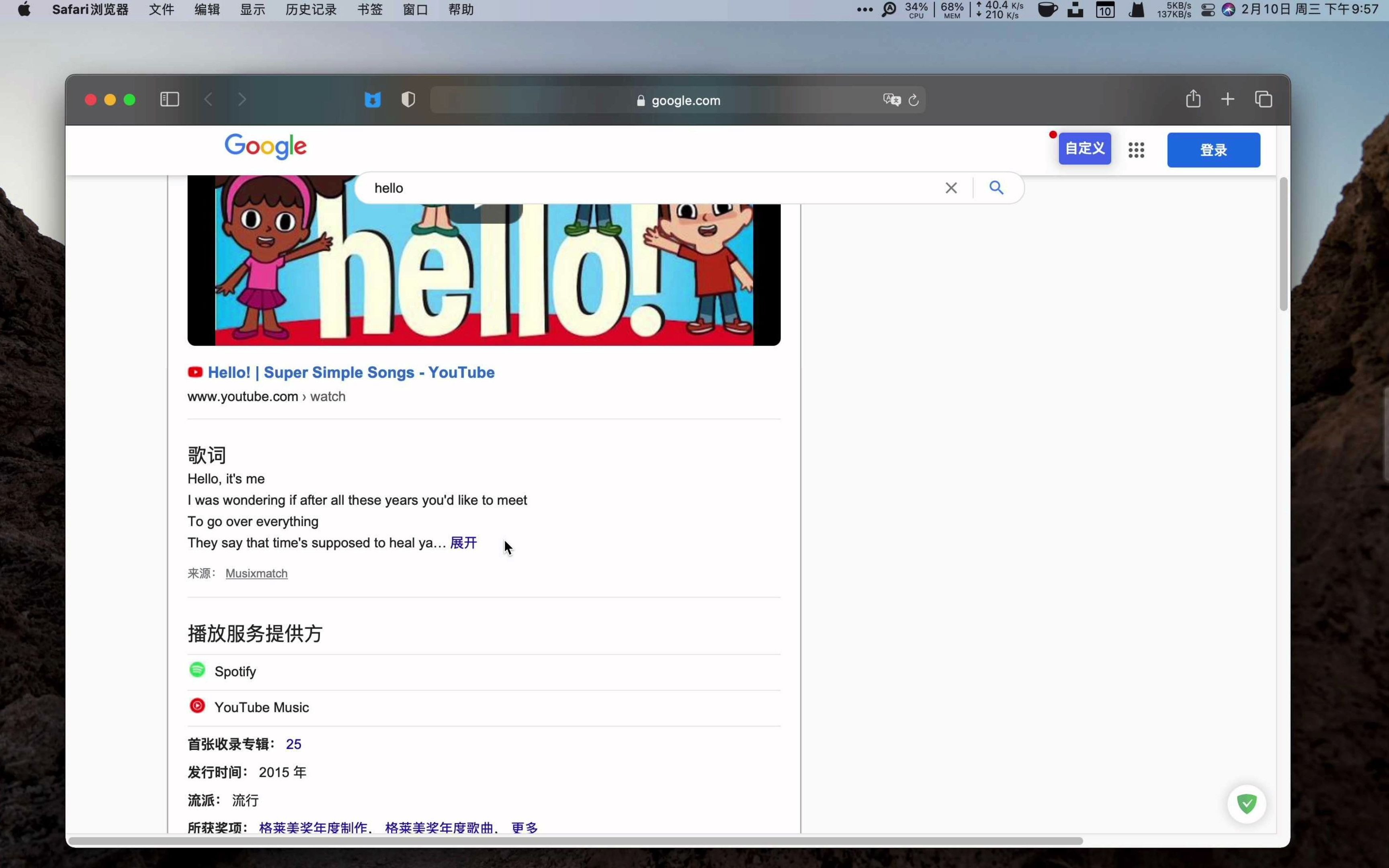Screen dimensions: 1389x868
Task: Click the three dots menu bar icon
Action: point(865,10)
